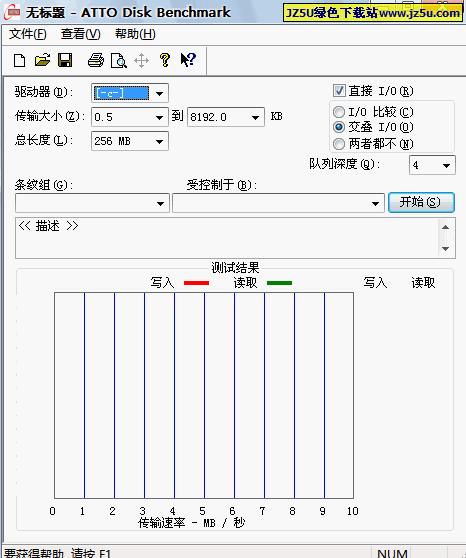Click the four-arrow move icon
Screen dimensions: 466x558
coord(141,60)
